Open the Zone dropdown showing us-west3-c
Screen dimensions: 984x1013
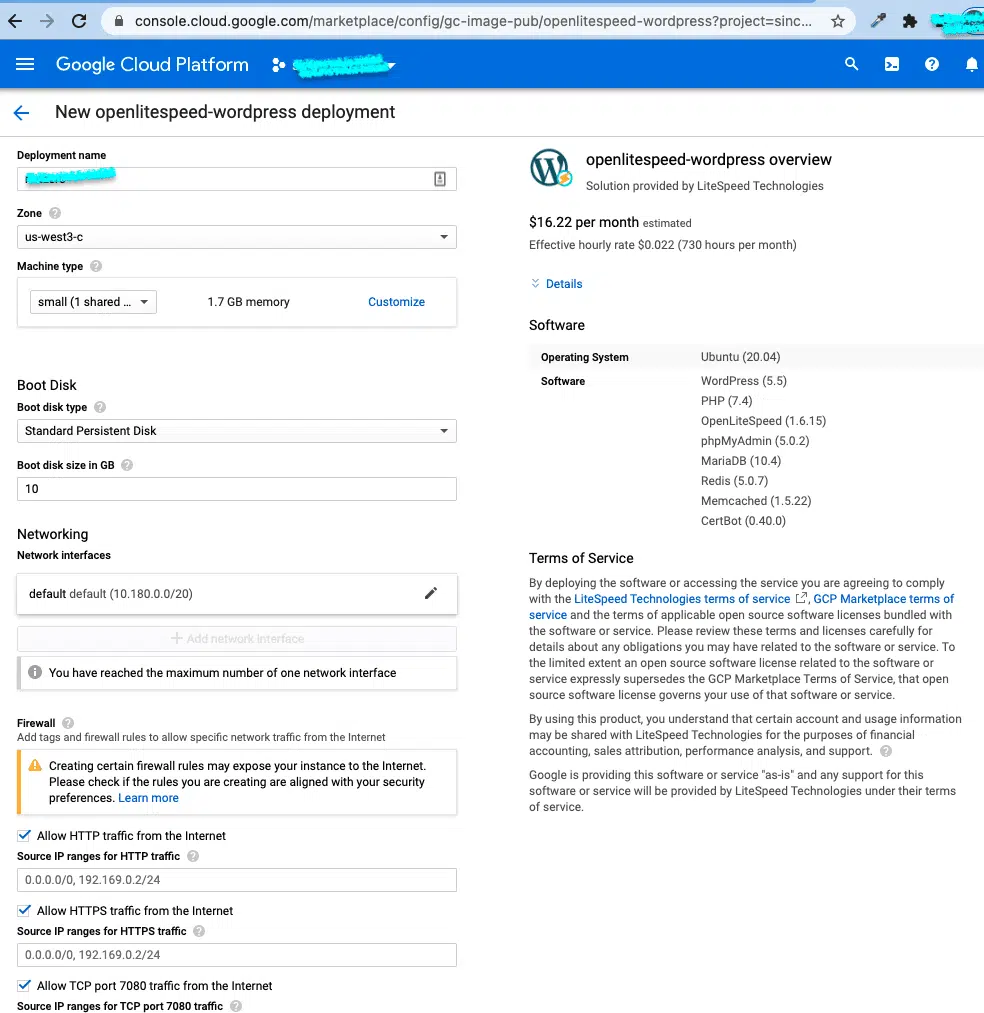236,237
